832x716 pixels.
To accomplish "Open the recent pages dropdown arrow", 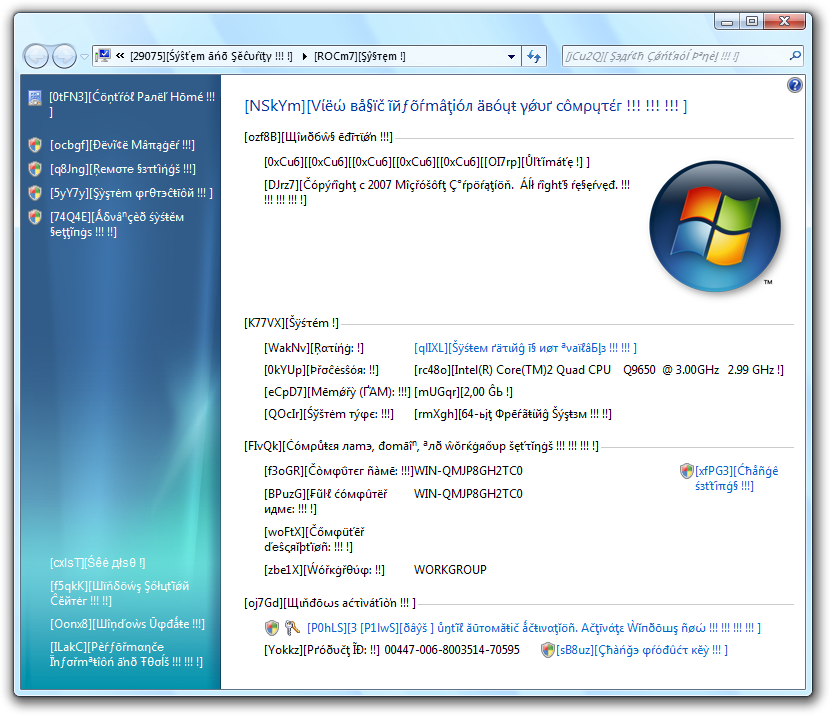I will (x=84, y=57).
